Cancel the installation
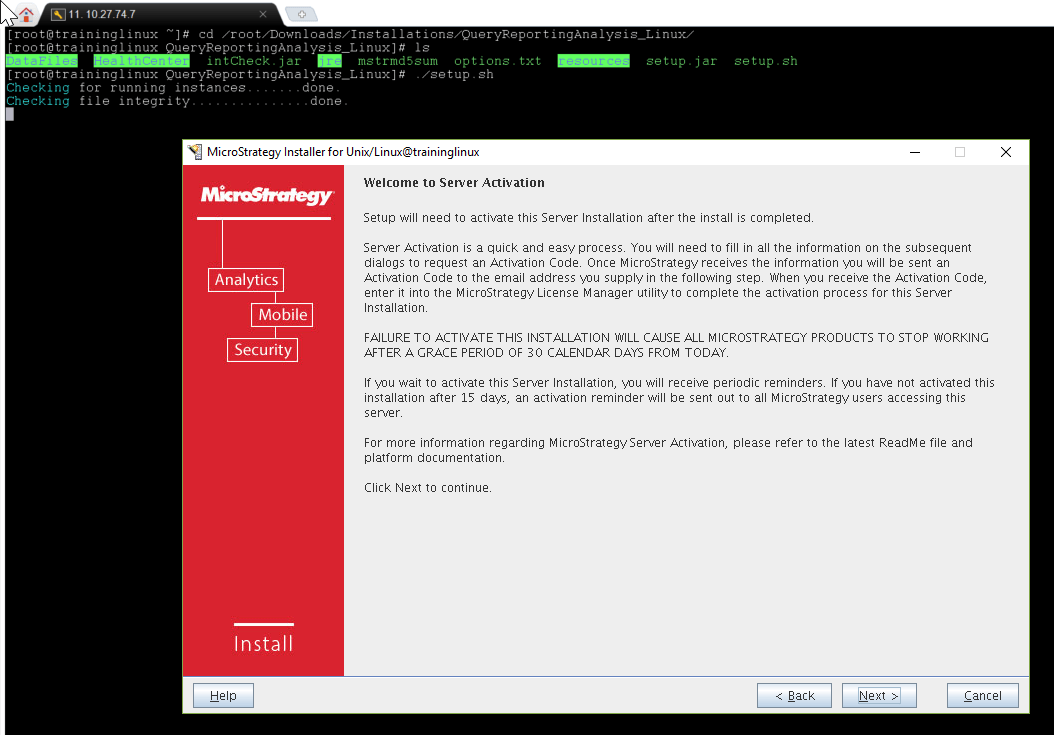 (982, 696)
